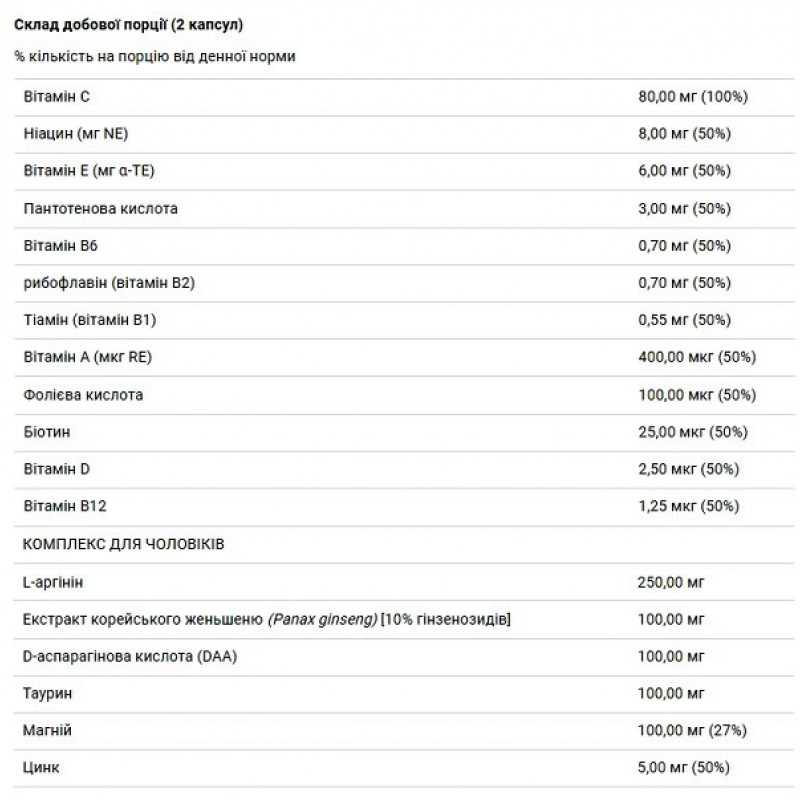
Task: Click the '400,00 мкг (50%)' value
Action: coord(697,357)
